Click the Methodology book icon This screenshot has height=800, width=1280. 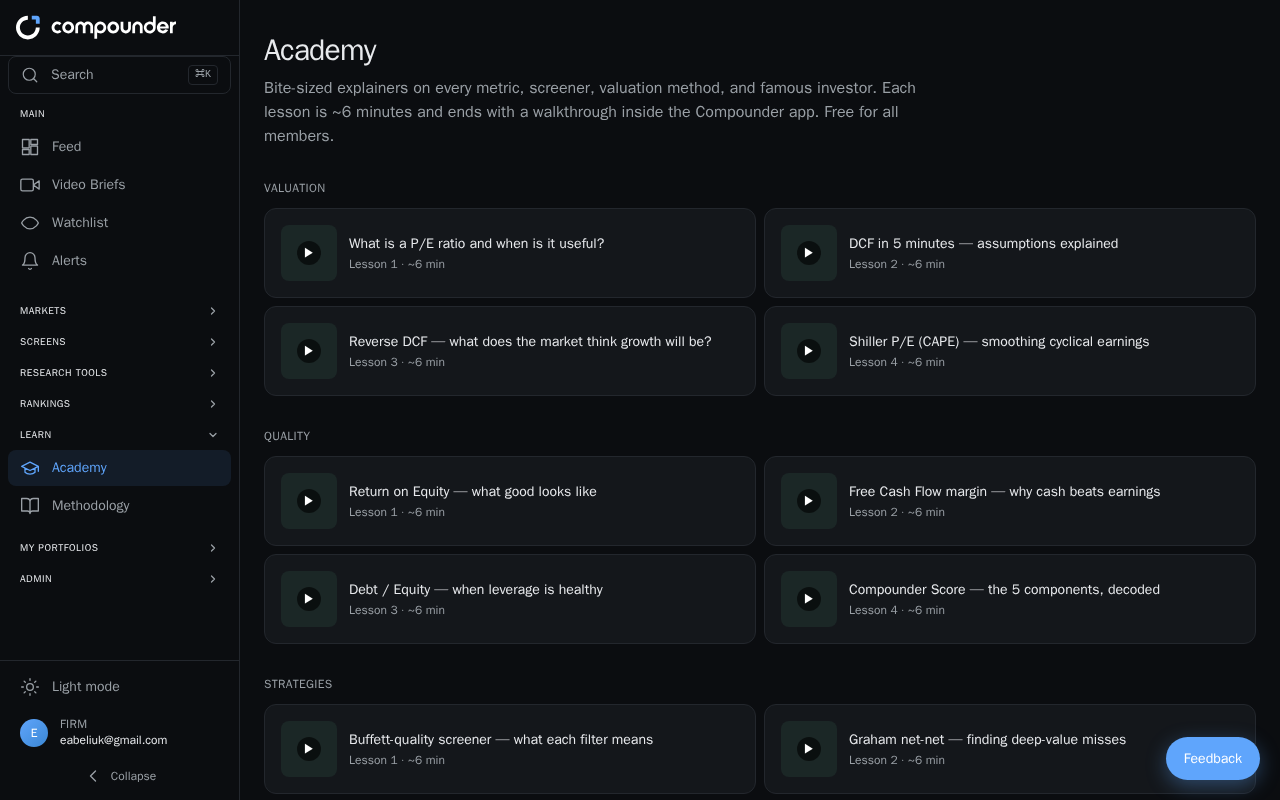pyautogui.click(x=30, y=506)
